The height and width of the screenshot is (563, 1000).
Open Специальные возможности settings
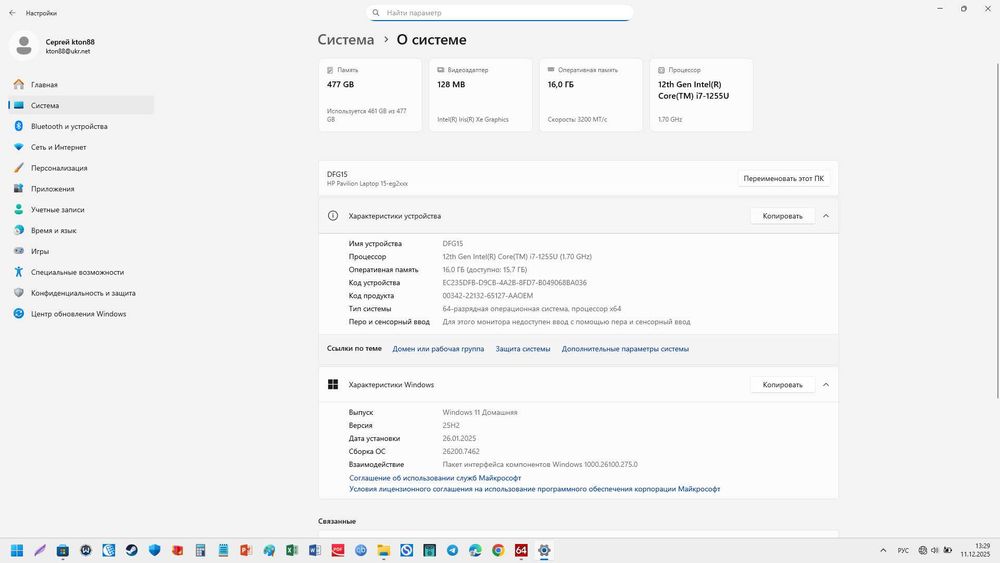tap(80, 272)
